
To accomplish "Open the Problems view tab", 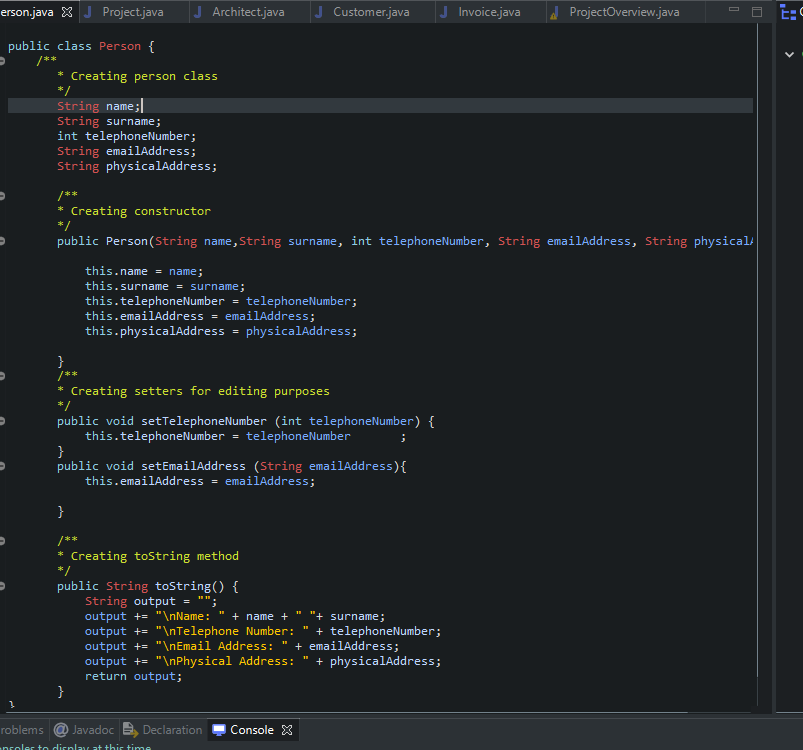I will pyautogui.click(x=22, y=730).
